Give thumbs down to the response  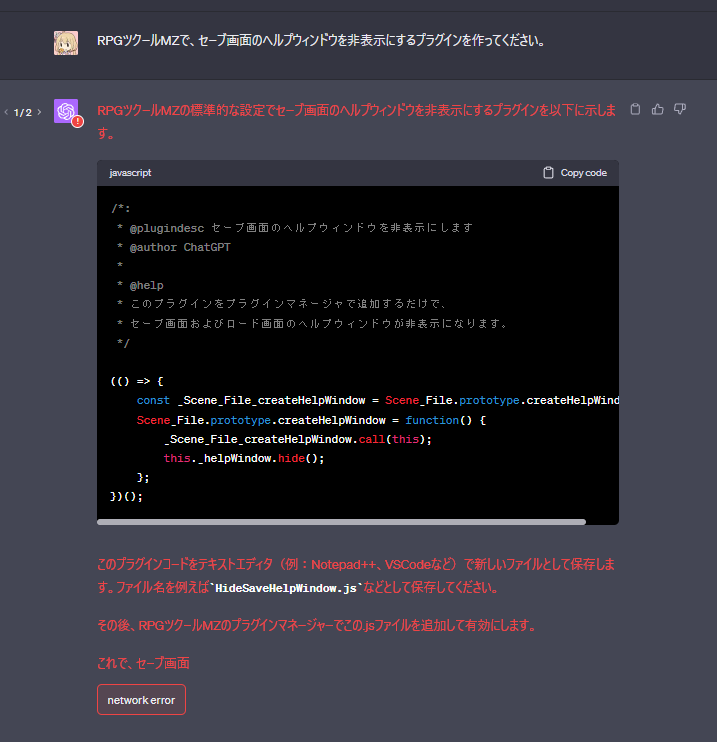[680, 109]
